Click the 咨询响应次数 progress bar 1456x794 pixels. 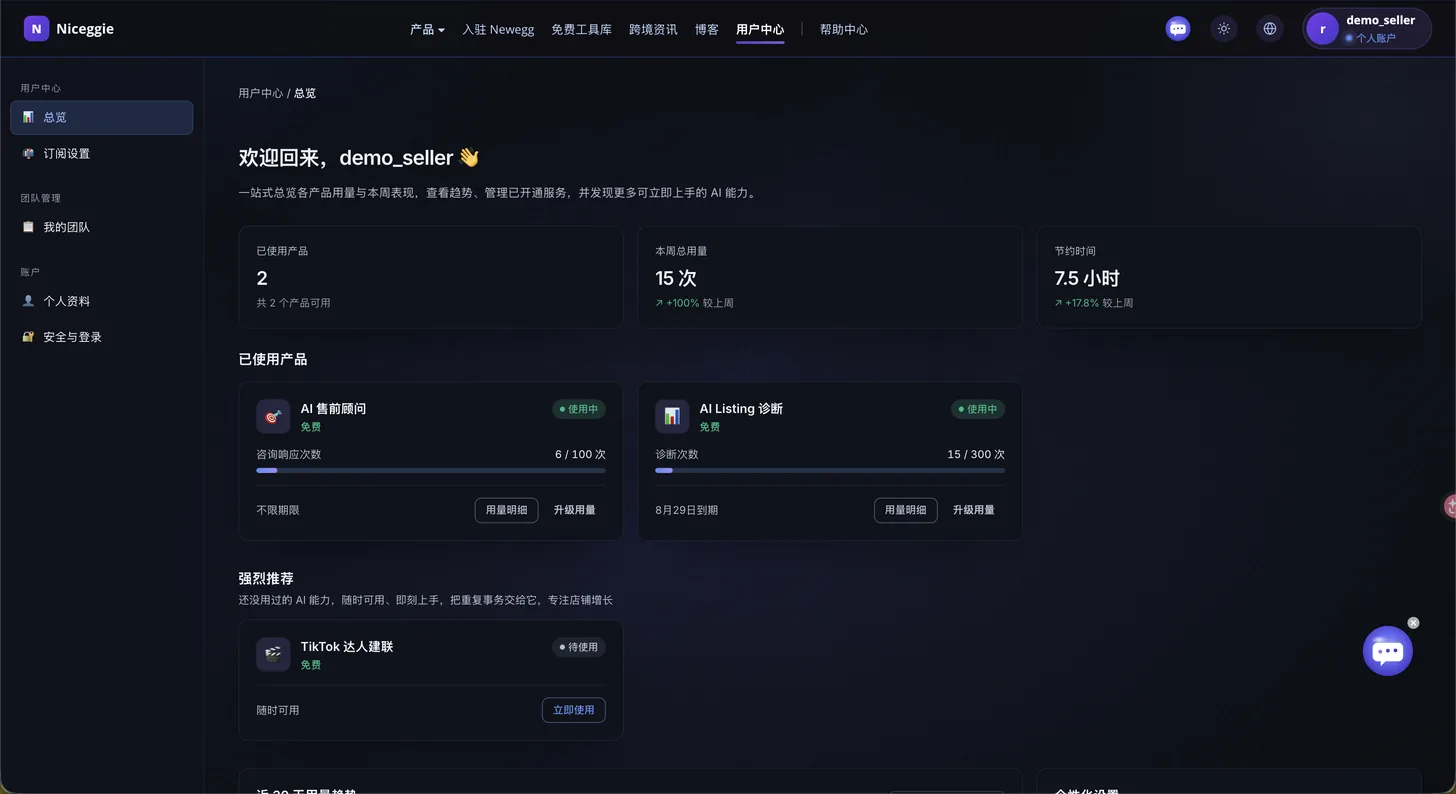[x=431, y=470]
